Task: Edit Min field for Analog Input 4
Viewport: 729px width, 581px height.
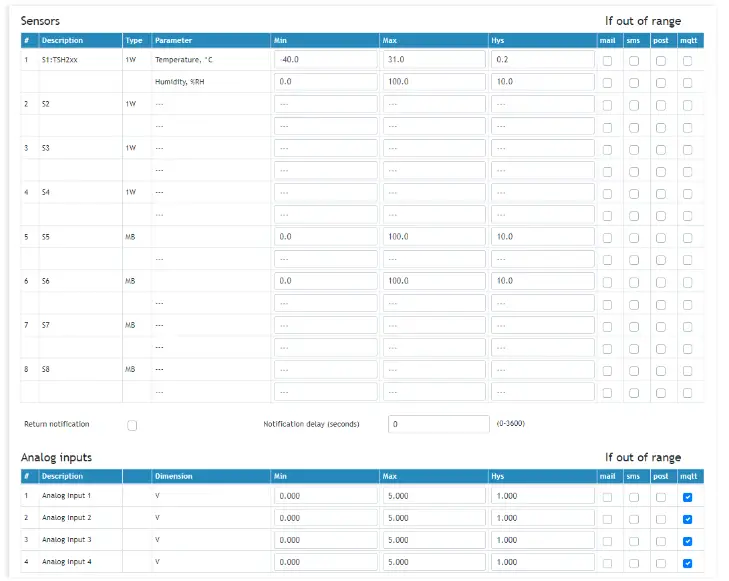Action: [325, 562]
